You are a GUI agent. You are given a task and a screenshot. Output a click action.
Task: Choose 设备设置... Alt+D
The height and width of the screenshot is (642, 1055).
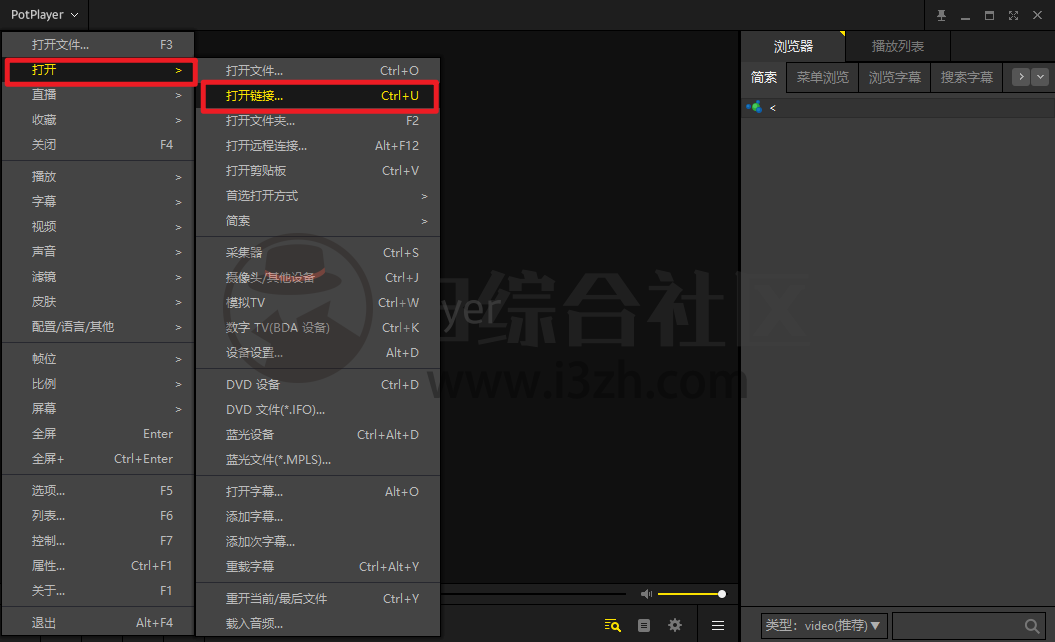point(318,353)
